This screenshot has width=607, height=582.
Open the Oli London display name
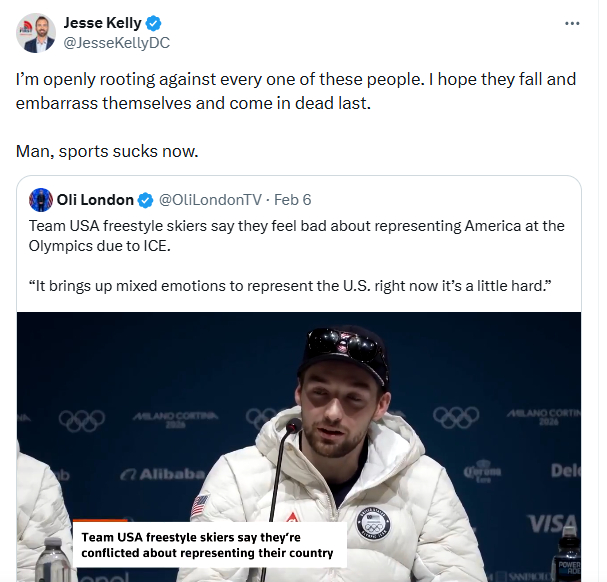[95, 199]
